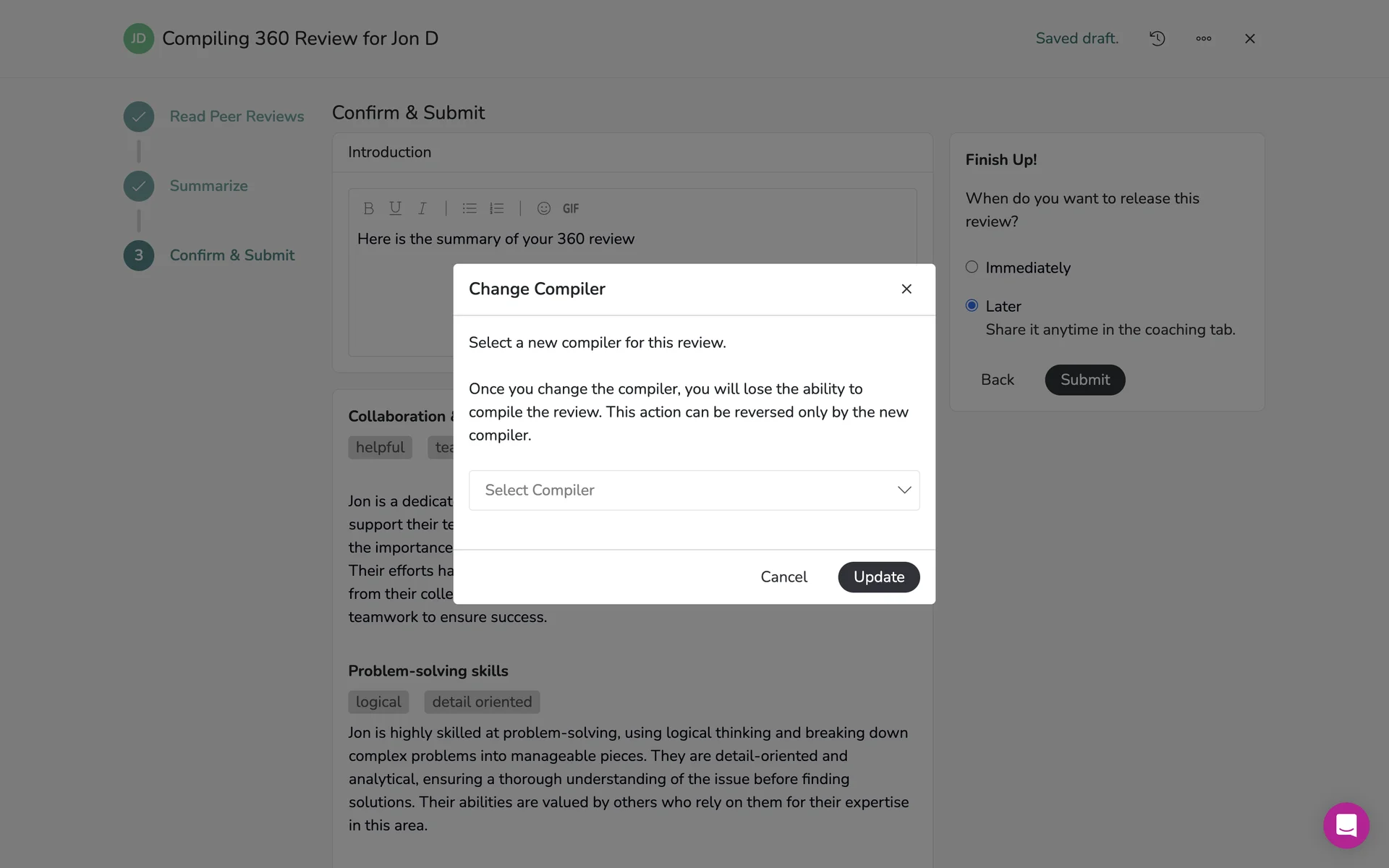Open the version history clock icon
Image resolution: width=1389 pixels, height=868 pixels.
click(x=1157, y=38)
